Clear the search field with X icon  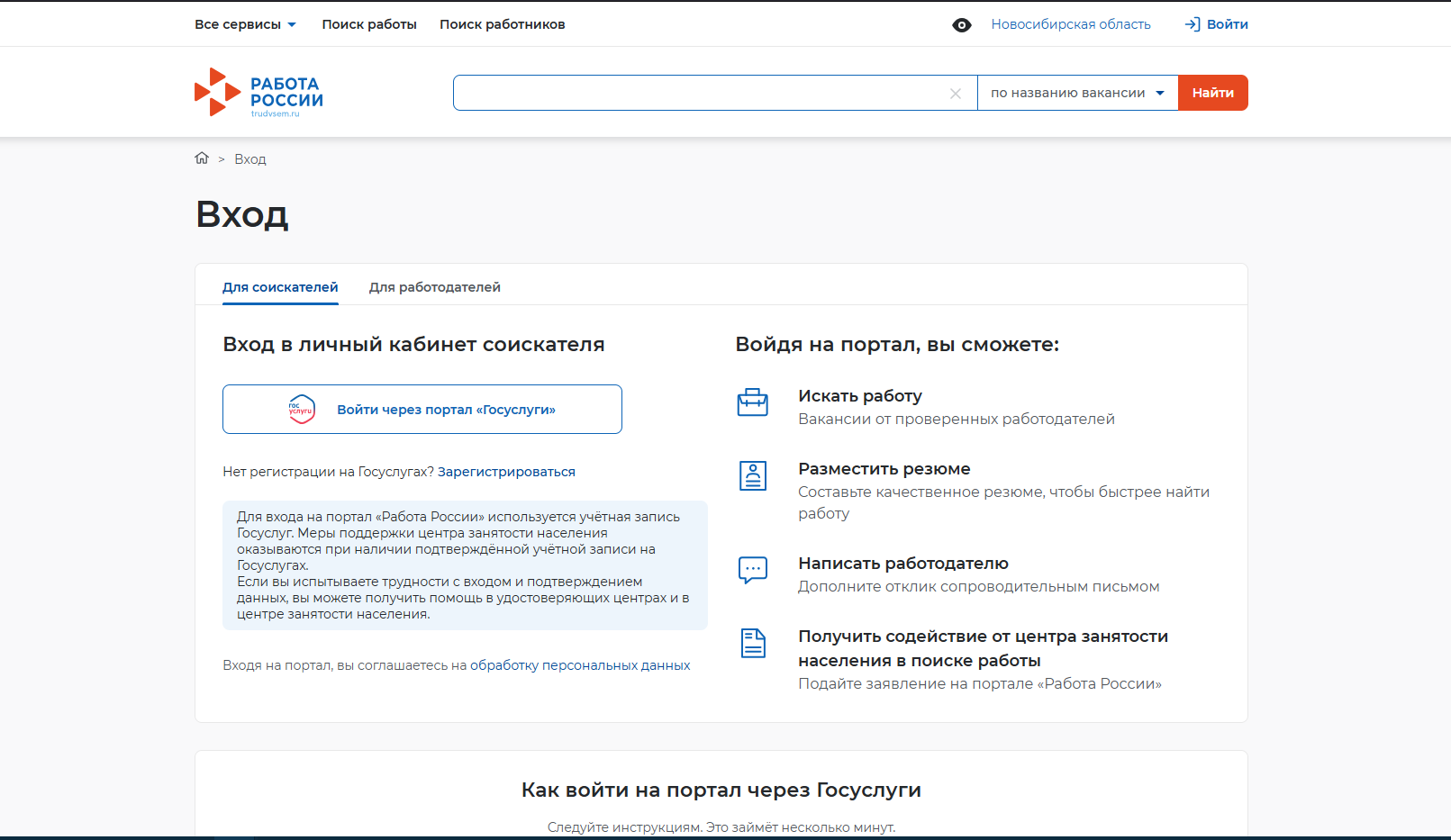[x=956, y=94]
